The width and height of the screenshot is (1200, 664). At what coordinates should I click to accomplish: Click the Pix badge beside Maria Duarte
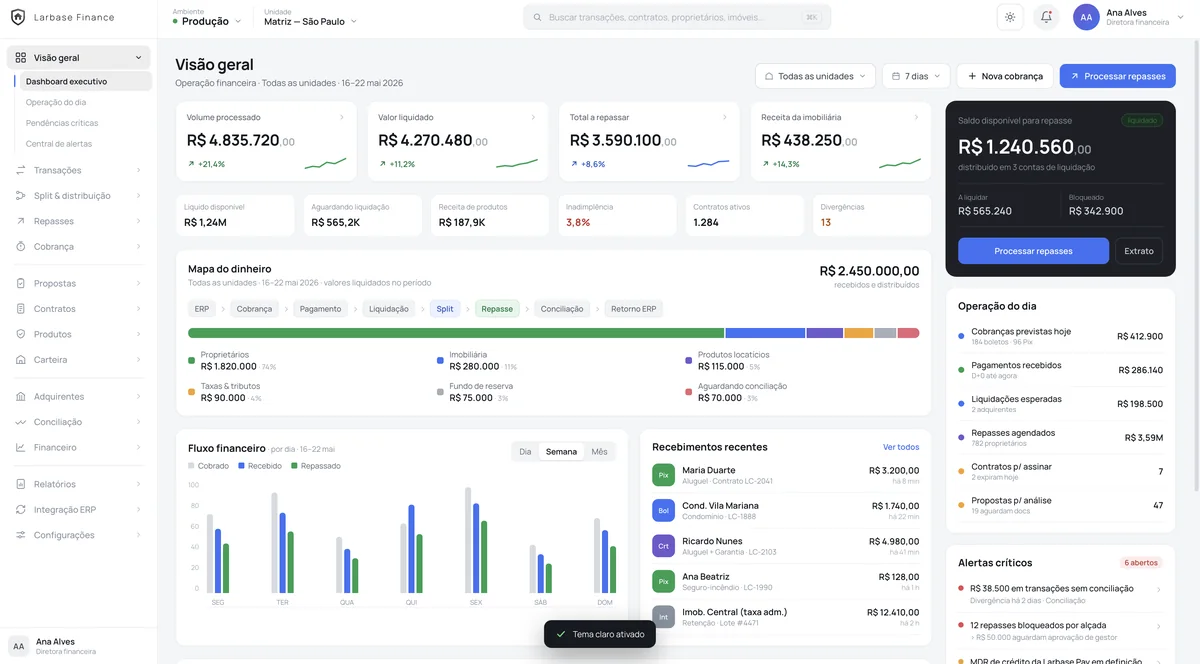pos(663,475)
